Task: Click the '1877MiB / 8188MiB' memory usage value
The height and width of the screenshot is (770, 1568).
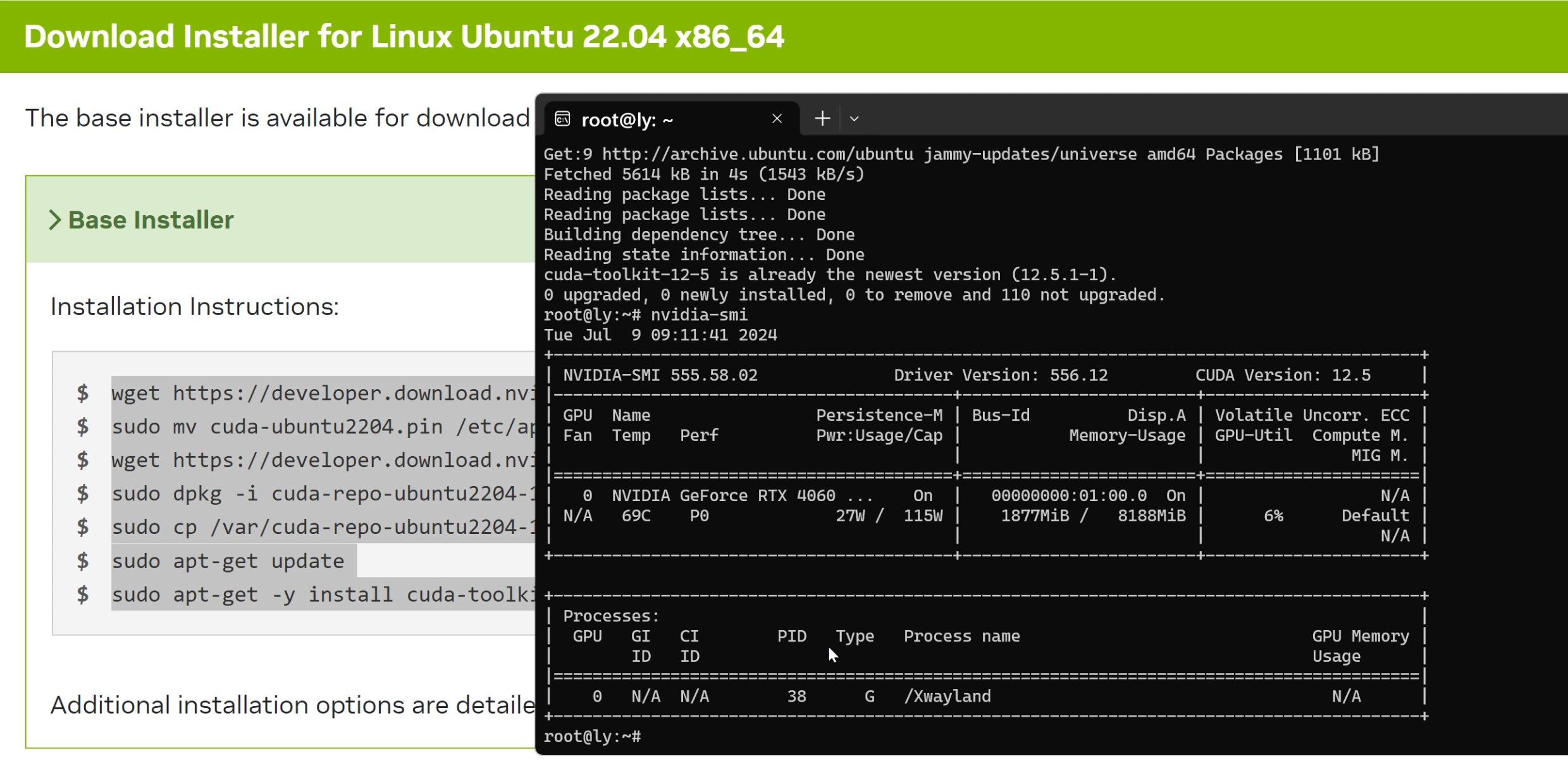Action: click(1093, 516)
